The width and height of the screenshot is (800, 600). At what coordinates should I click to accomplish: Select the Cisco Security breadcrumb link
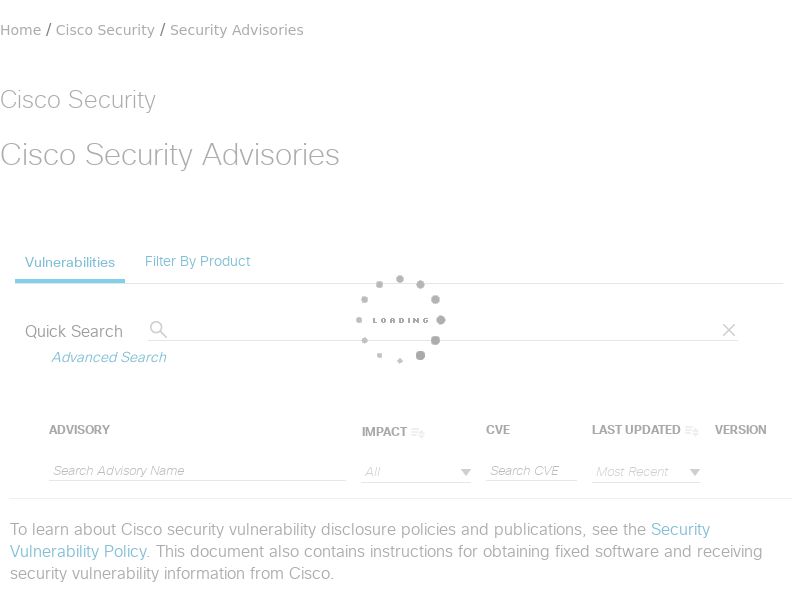point(105,30)
